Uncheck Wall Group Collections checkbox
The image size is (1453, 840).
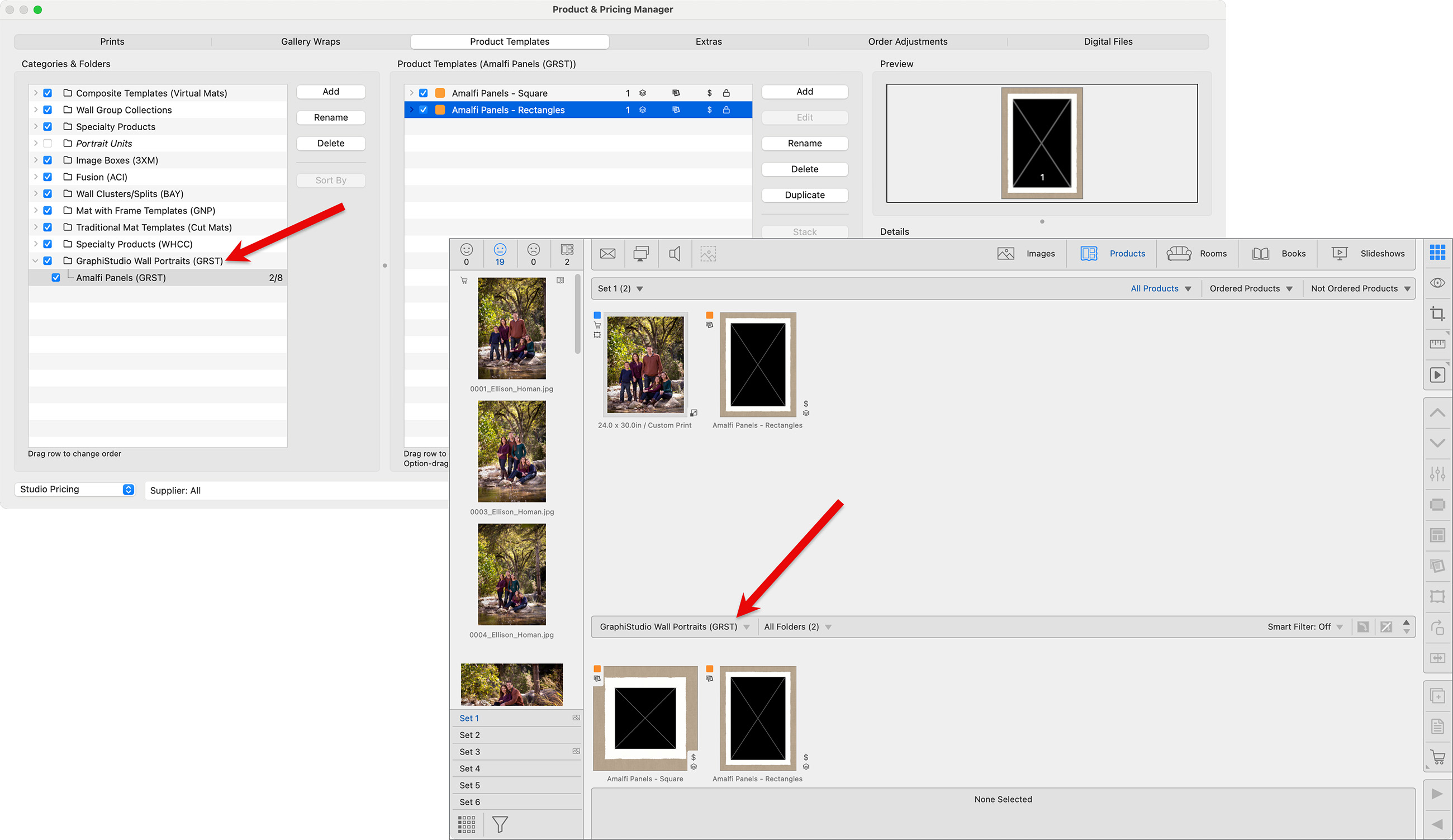pyautogui.click(x=48, y=110)
